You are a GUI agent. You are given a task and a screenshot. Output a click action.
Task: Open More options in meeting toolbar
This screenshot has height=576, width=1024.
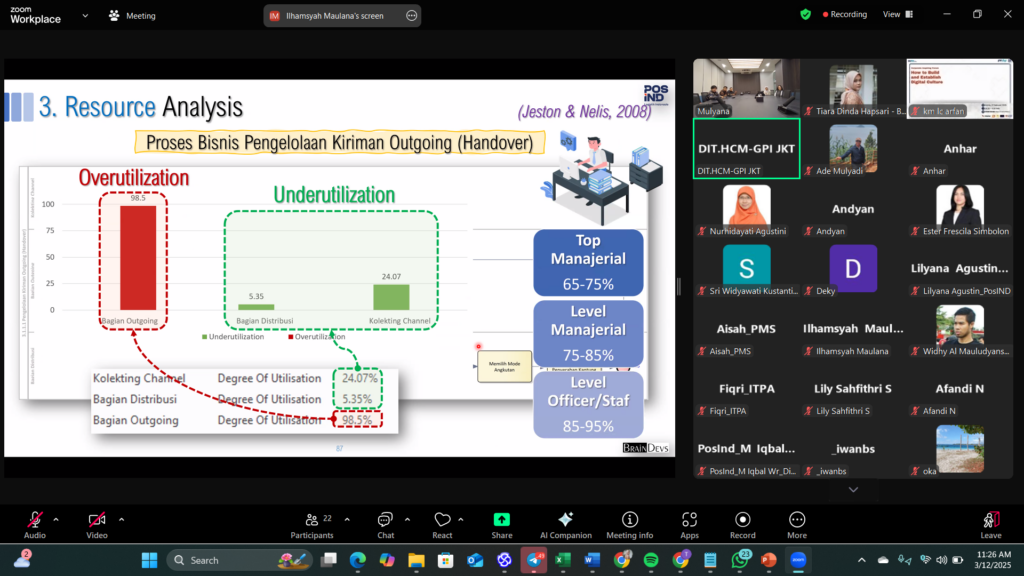click(x=797, y=524)
